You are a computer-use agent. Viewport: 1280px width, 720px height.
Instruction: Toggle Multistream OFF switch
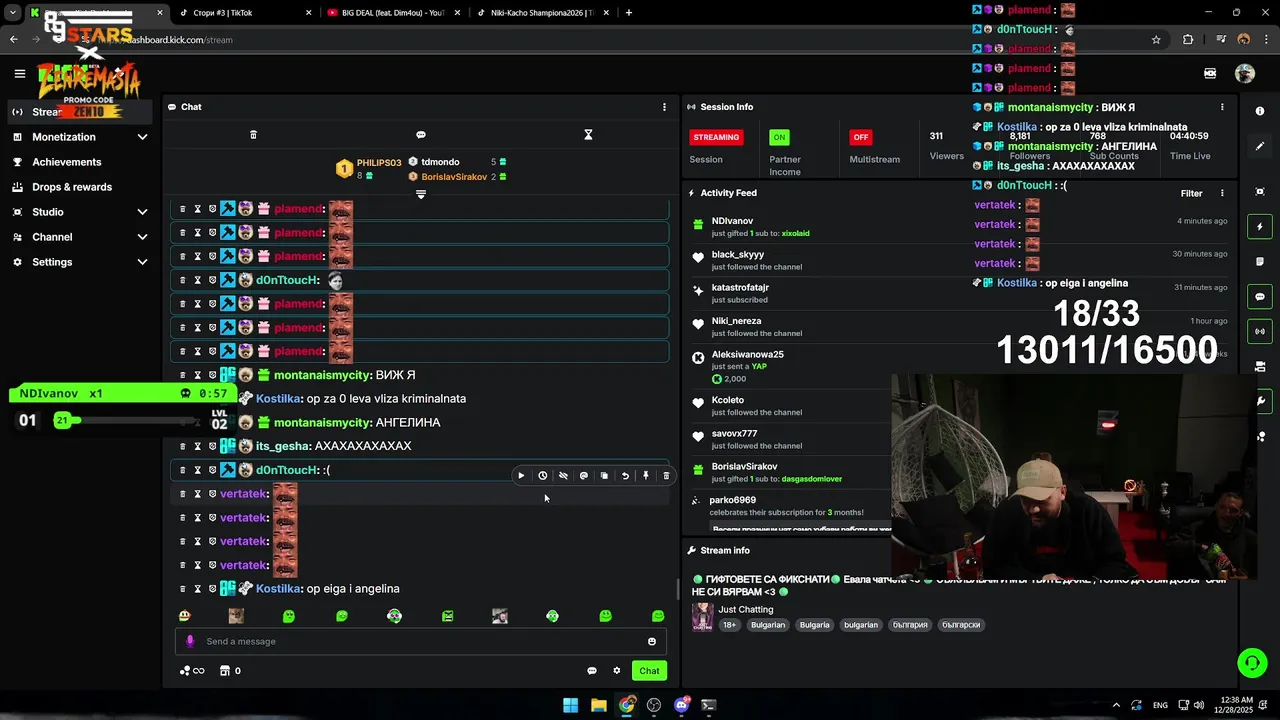click(860, 137)
